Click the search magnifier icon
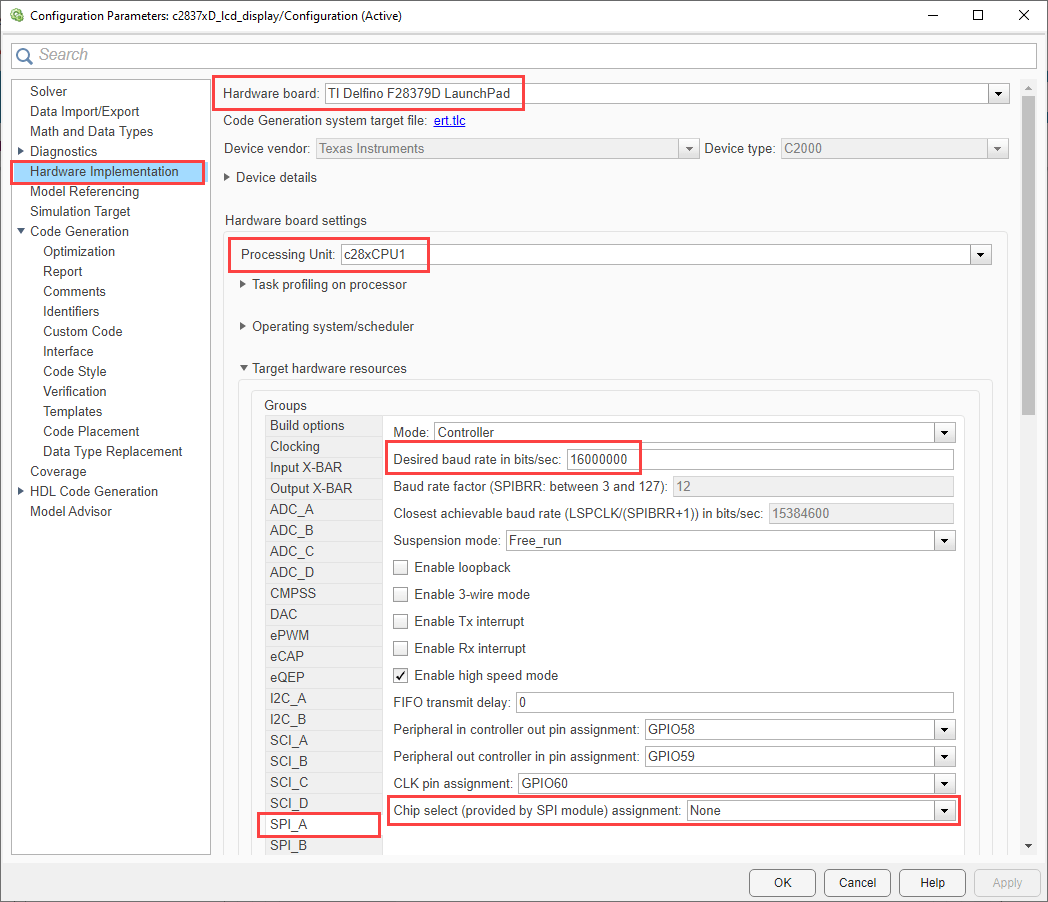This screenshot has height=902, width=1048. pos(24,55)
